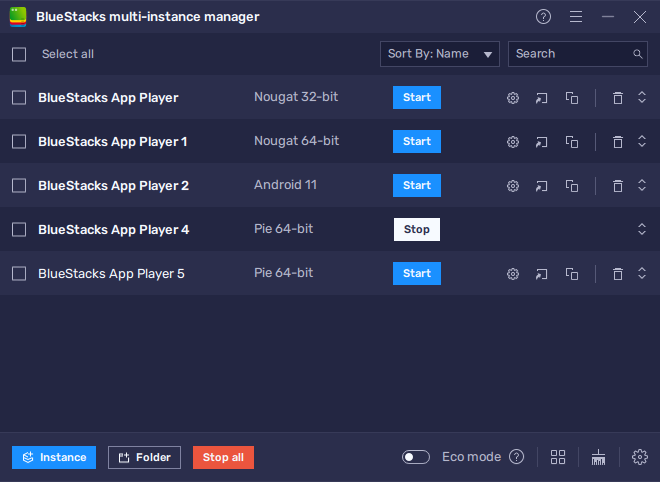Open the Sort By: Name dropdown

pos(440,54)
